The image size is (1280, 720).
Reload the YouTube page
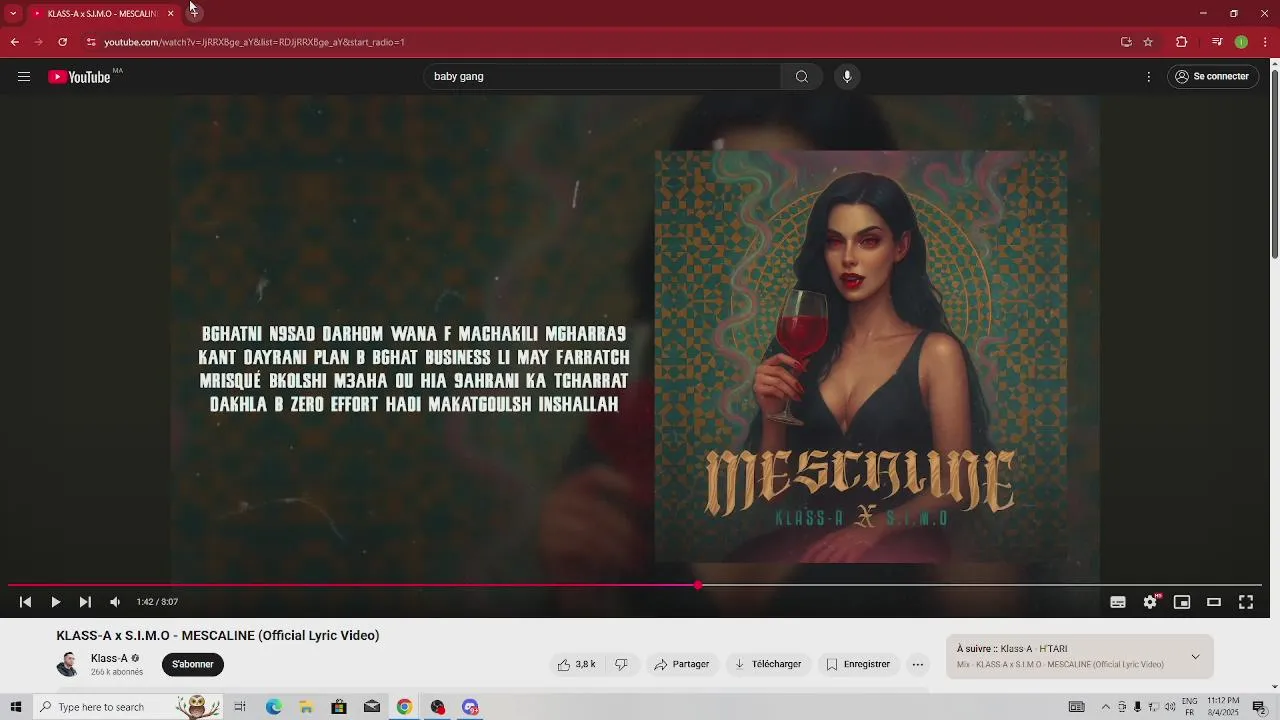[x=62, y=42]
